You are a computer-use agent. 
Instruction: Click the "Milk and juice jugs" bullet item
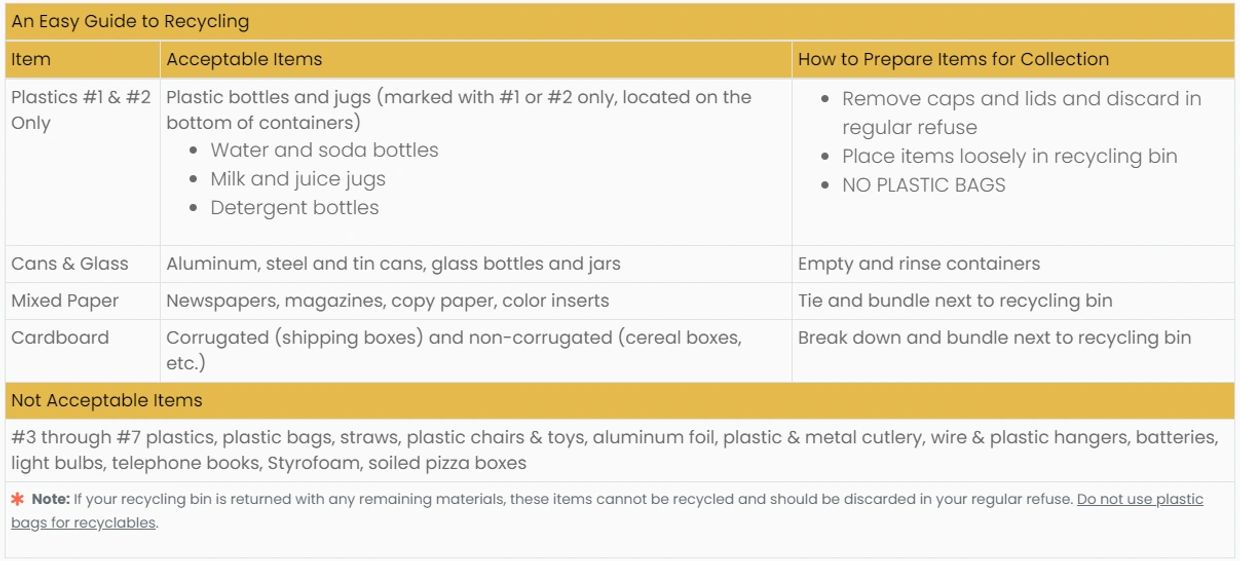point(297,179)
